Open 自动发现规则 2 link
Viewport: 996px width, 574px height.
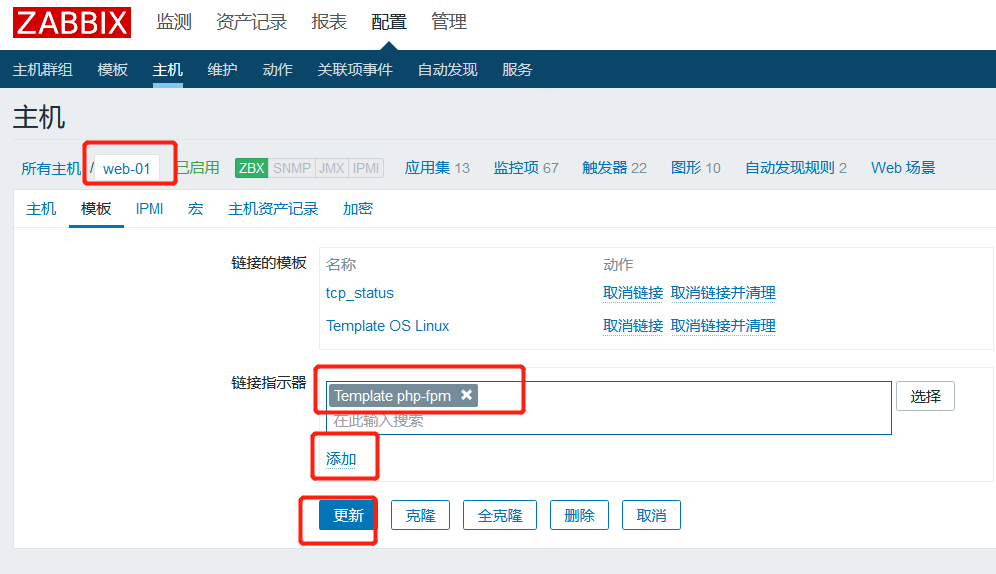(796, 168)
